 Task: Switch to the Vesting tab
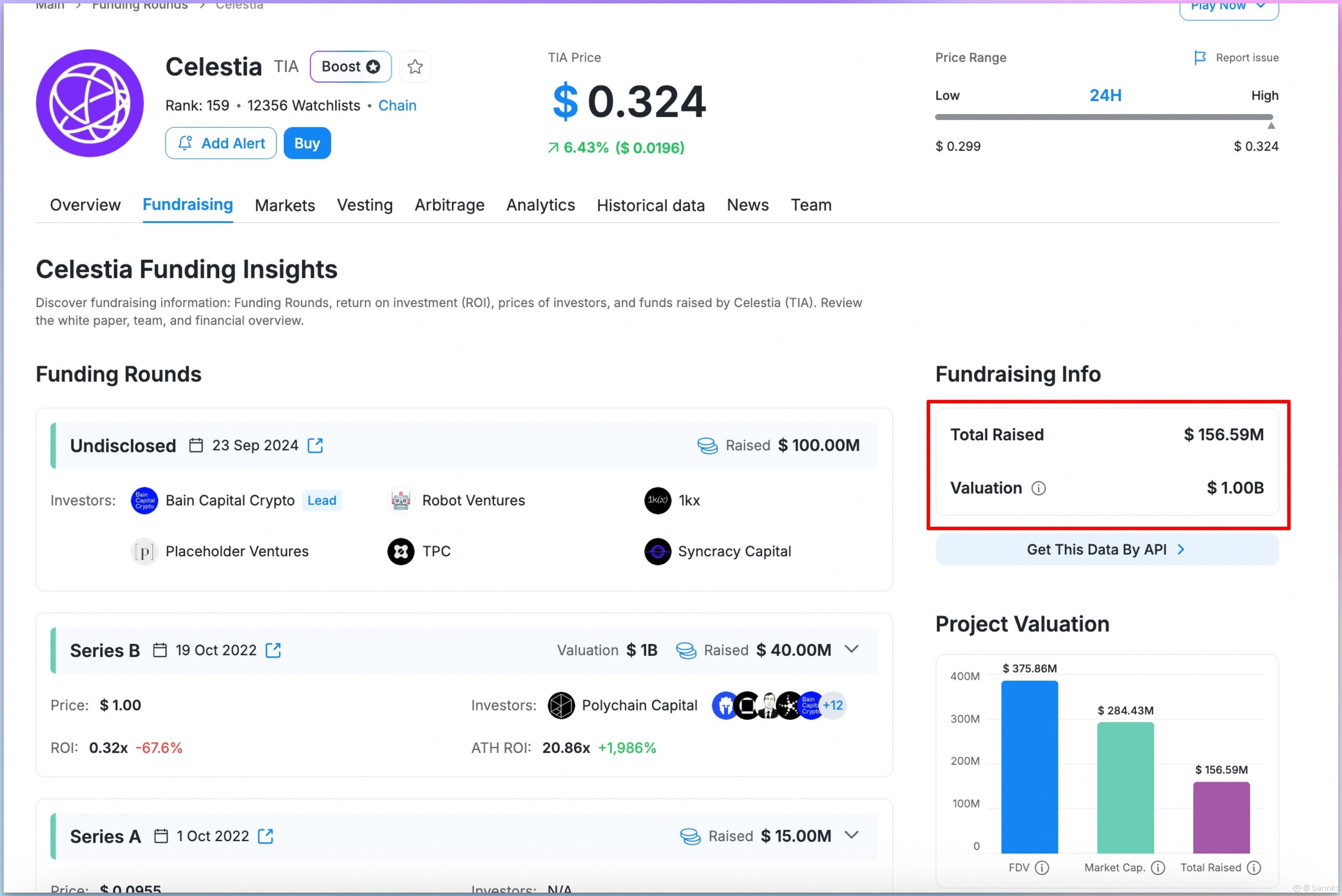(365, 205)
